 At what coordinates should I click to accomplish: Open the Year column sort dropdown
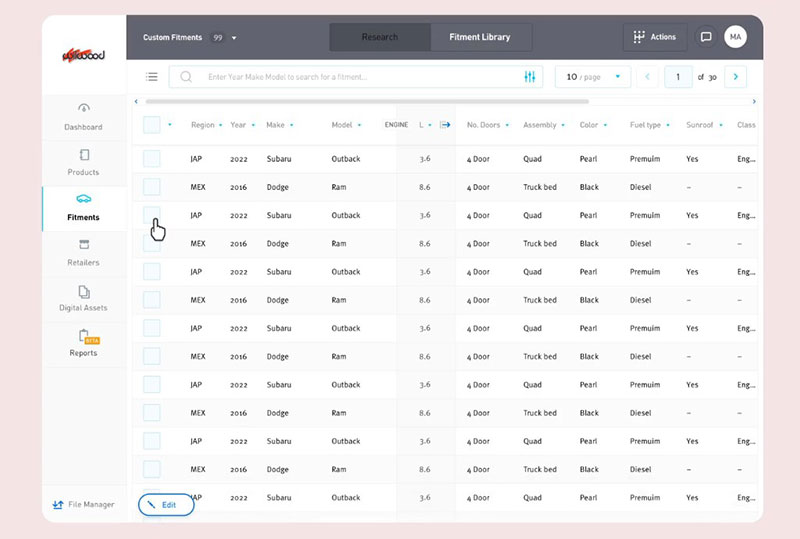tap(253, 125)
